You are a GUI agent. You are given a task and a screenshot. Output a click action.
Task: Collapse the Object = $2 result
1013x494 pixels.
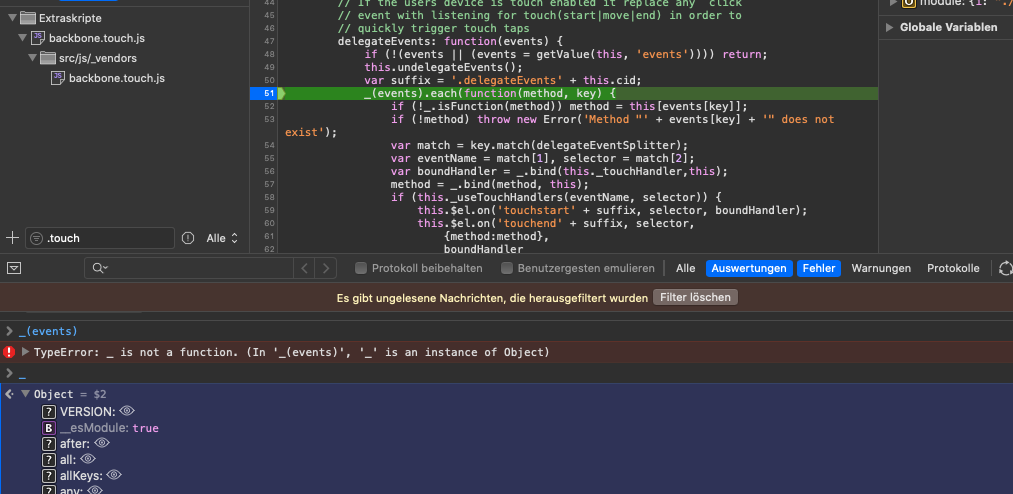click(x=25, y=393)
